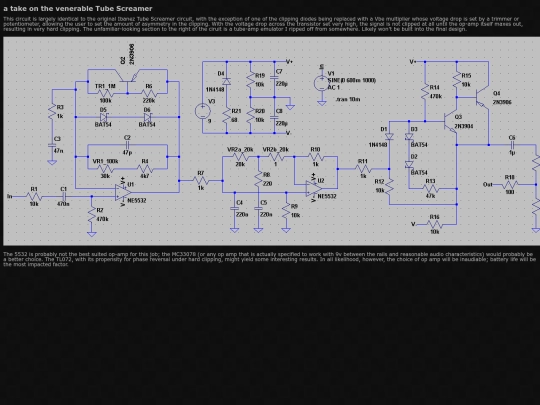Click the 'R15' resistor label
The width and height of the screenshot is (540, 405).
point(466,75)
